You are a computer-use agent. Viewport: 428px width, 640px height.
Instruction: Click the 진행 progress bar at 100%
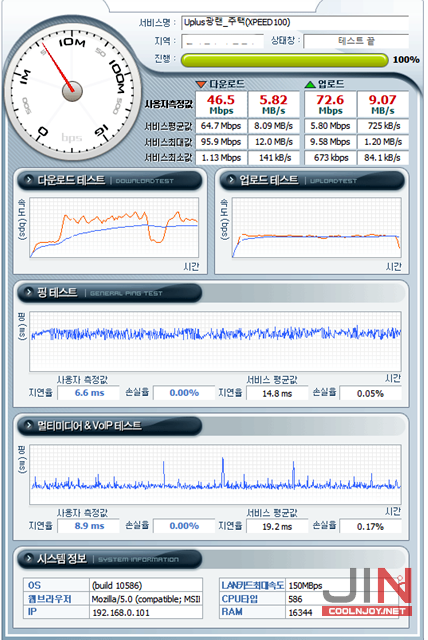(x=284, y=60)
